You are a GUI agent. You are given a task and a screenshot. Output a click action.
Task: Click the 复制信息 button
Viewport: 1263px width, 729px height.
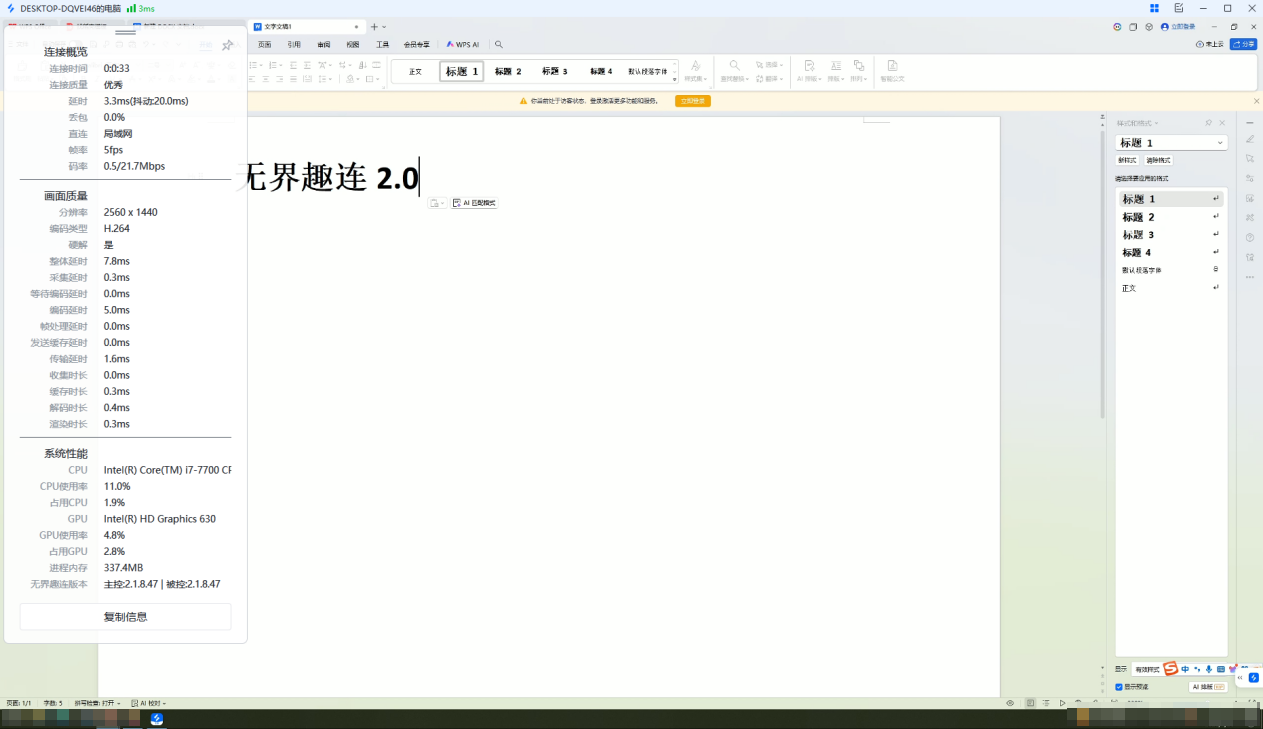(125, 617)
